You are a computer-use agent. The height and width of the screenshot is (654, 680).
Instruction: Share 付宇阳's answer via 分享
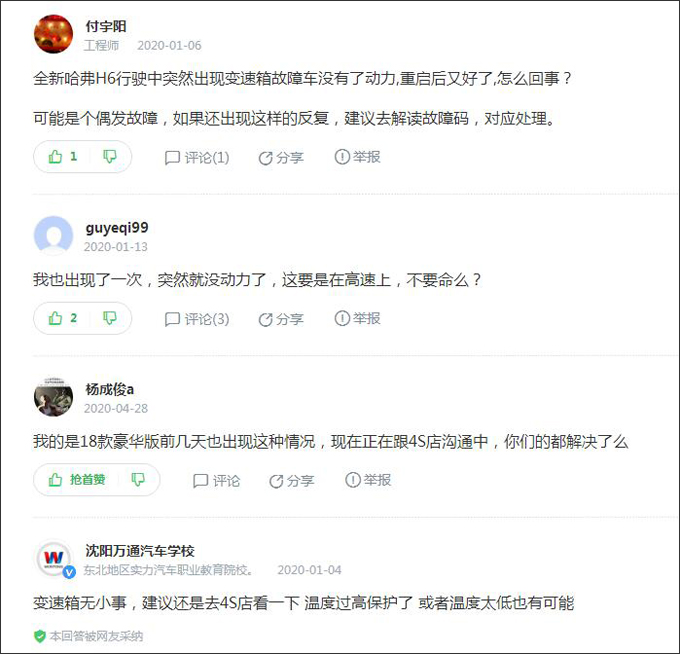point(281,158)
